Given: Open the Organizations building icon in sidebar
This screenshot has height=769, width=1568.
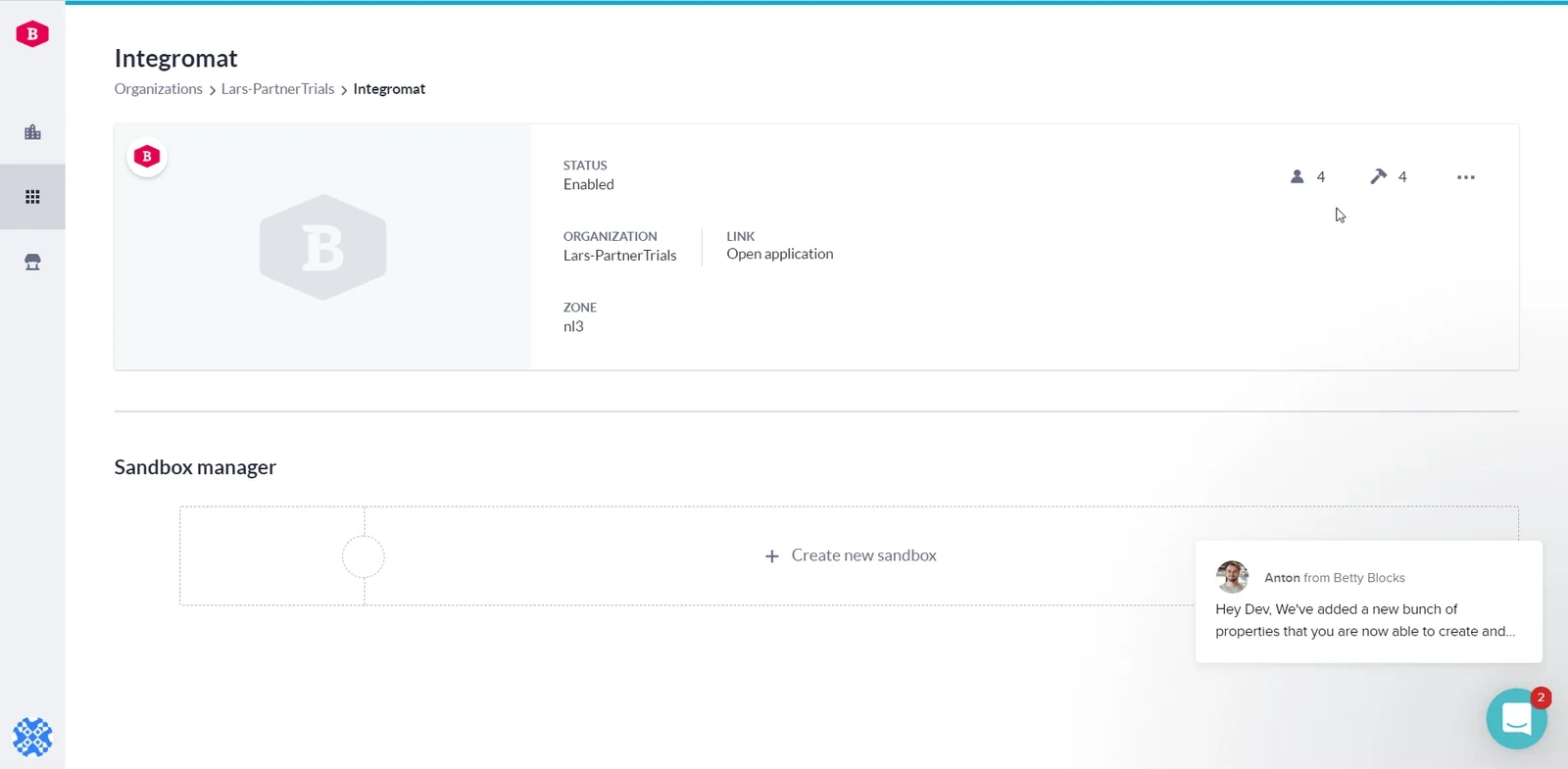Looking at the screenshot, I should coord(32,132).
